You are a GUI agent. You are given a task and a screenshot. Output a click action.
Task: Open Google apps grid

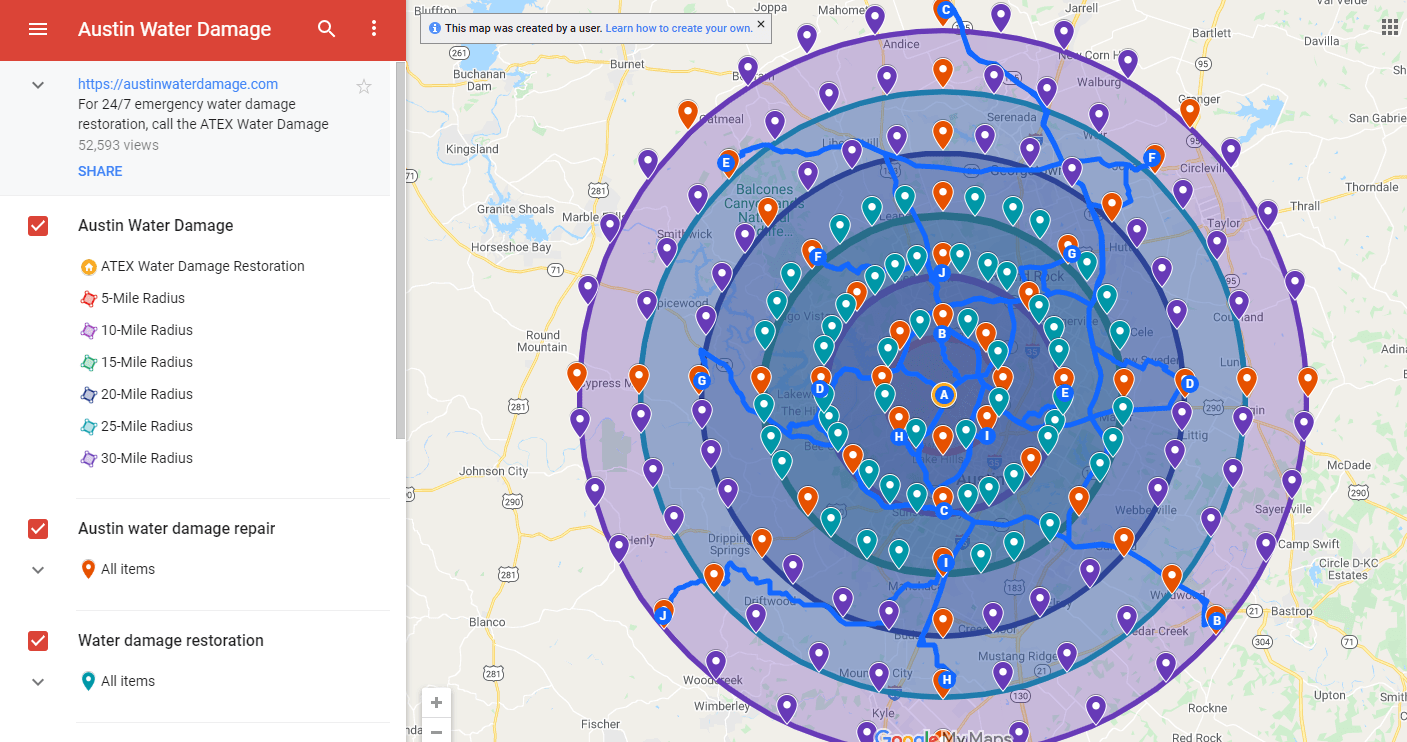click(1390, 26)
